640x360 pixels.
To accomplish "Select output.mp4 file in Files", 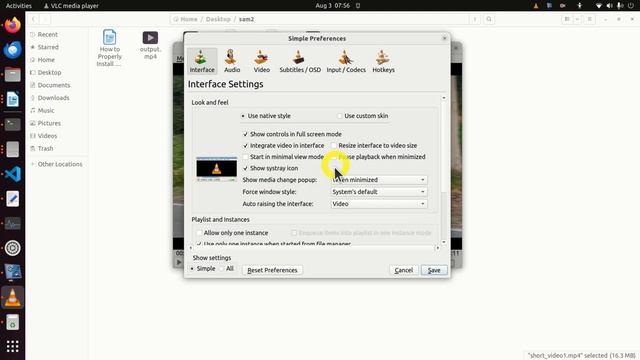I will pos(150,45).
